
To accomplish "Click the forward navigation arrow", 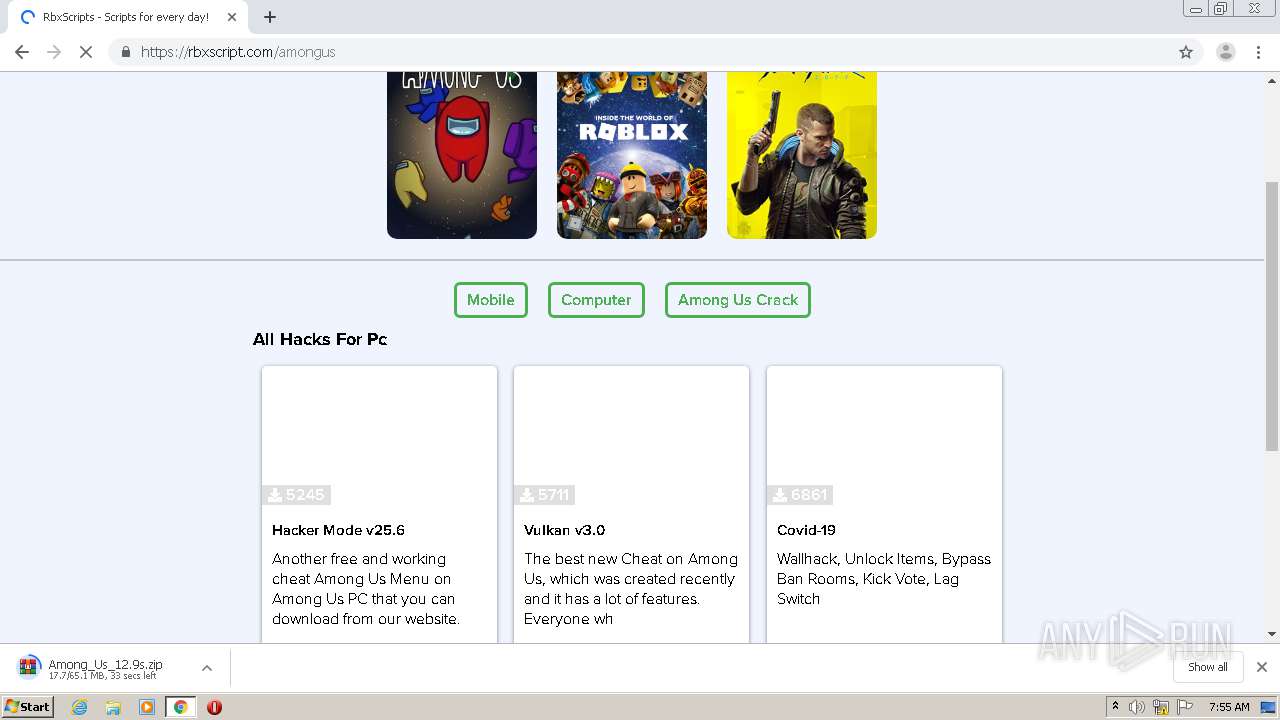I will [54, 52].
